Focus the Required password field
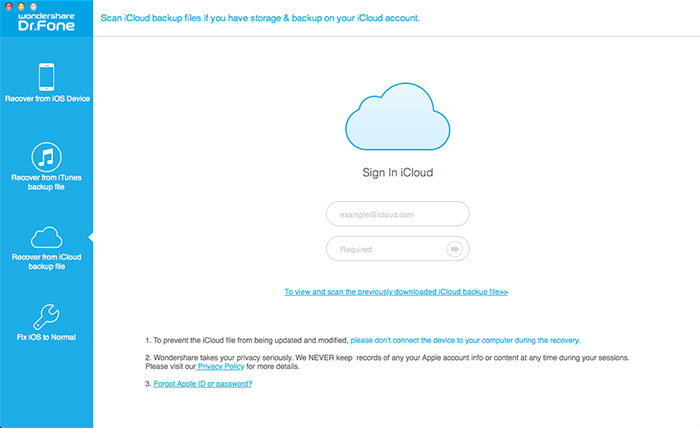 click(x=397, y=249)
